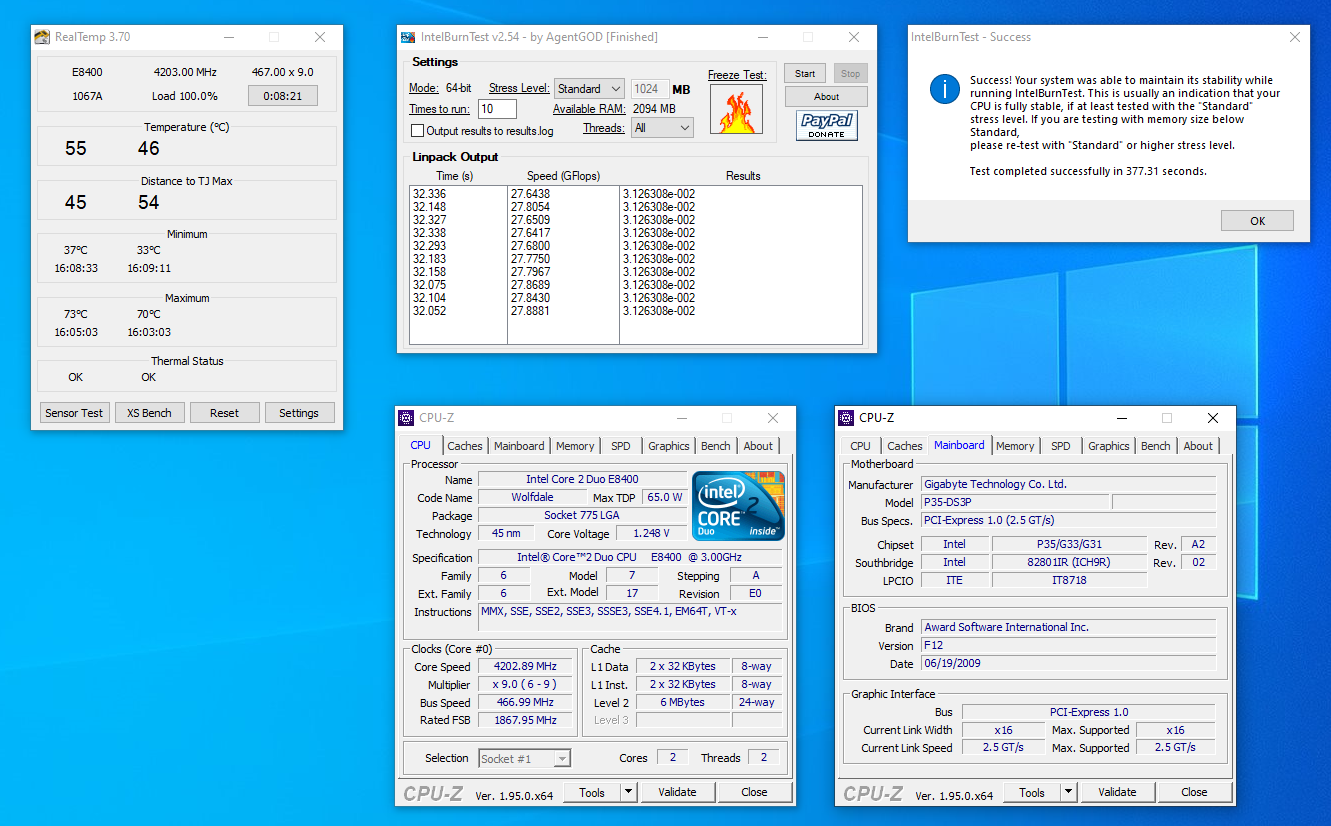Click Tools button in CPU-Z CPU window
1331x826 pixels.
point(592,792)
